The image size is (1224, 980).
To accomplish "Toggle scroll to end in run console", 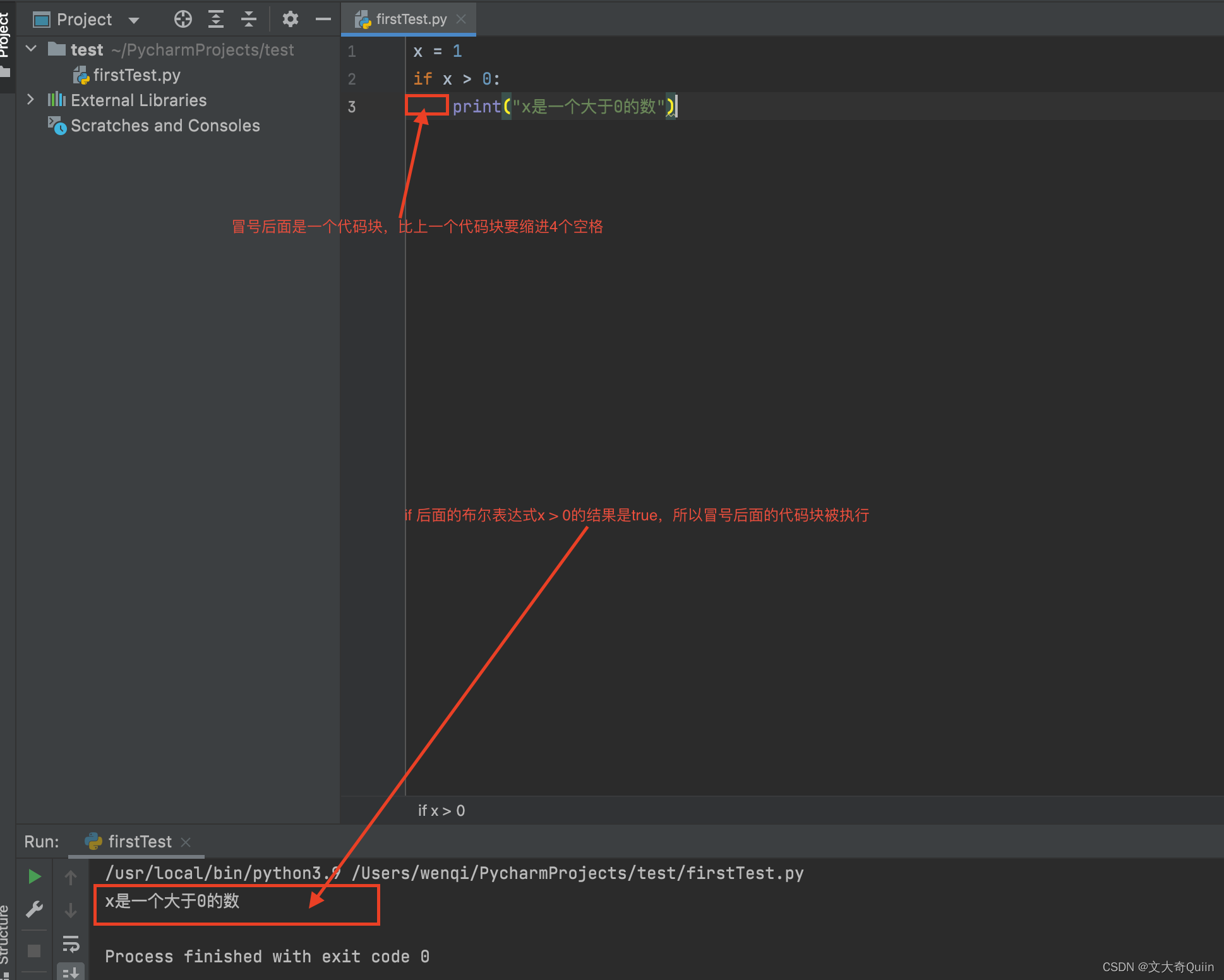I will [71, 972].
